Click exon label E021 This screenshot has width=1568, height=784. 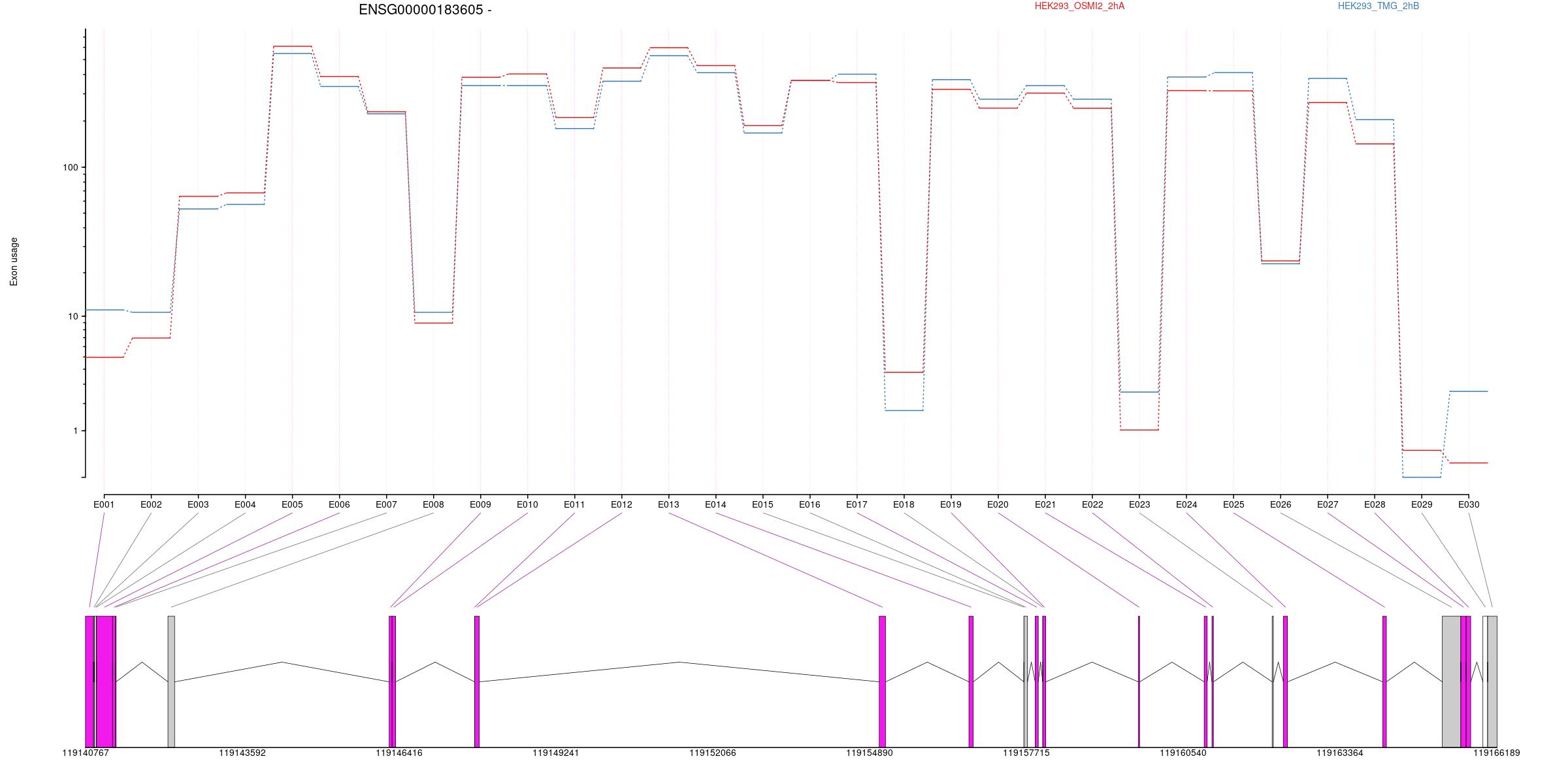click(x=1045, y=504)
